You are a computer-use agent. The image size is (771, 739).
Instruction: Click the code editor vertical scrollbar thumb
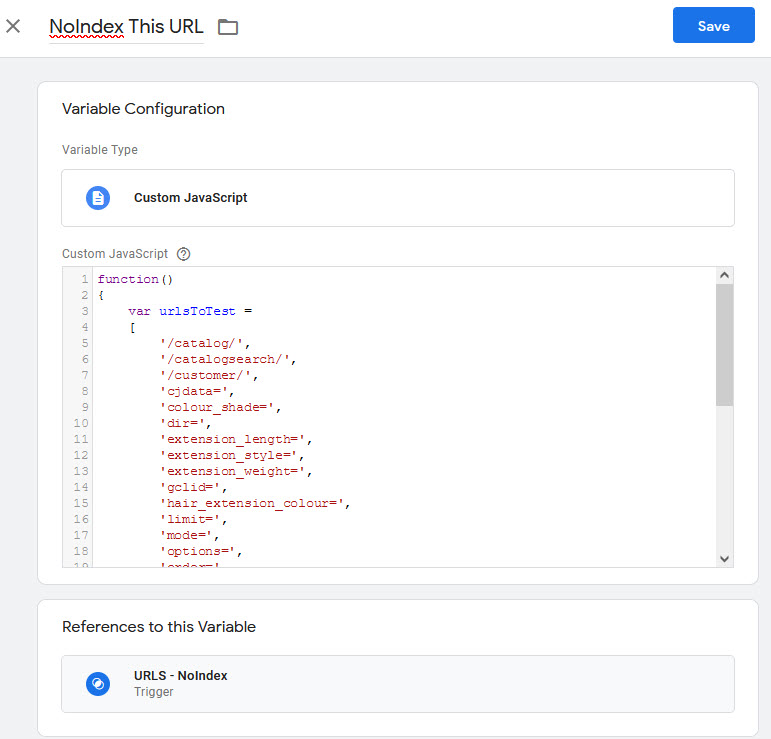pyautogui.click(x=725, y=345)
